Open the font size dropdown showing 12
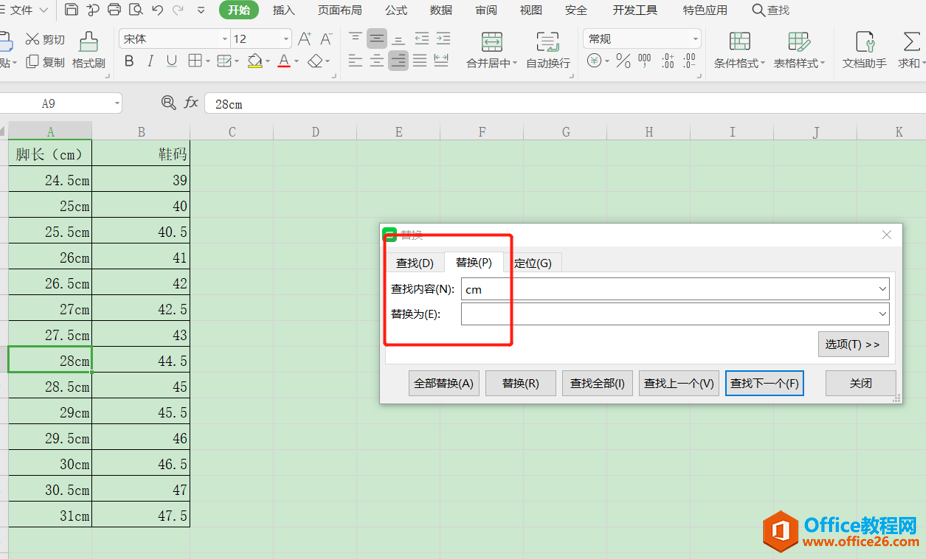926x559 pixels. tap(286, 39)
